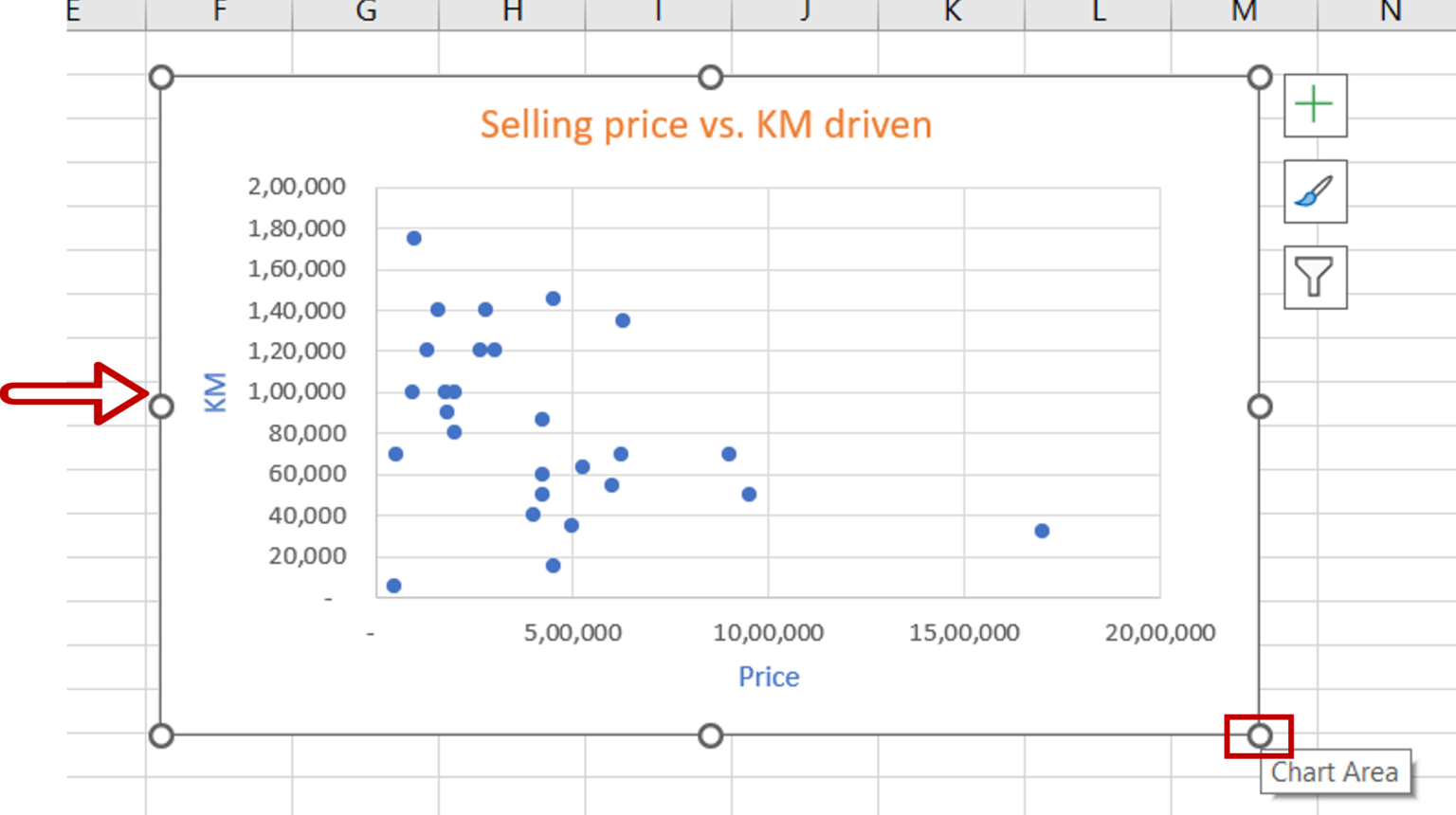Select the chart title 'Selling price vs. KM driven'
The width and height of the screenshot is (1456, 815).
point(707,124)
